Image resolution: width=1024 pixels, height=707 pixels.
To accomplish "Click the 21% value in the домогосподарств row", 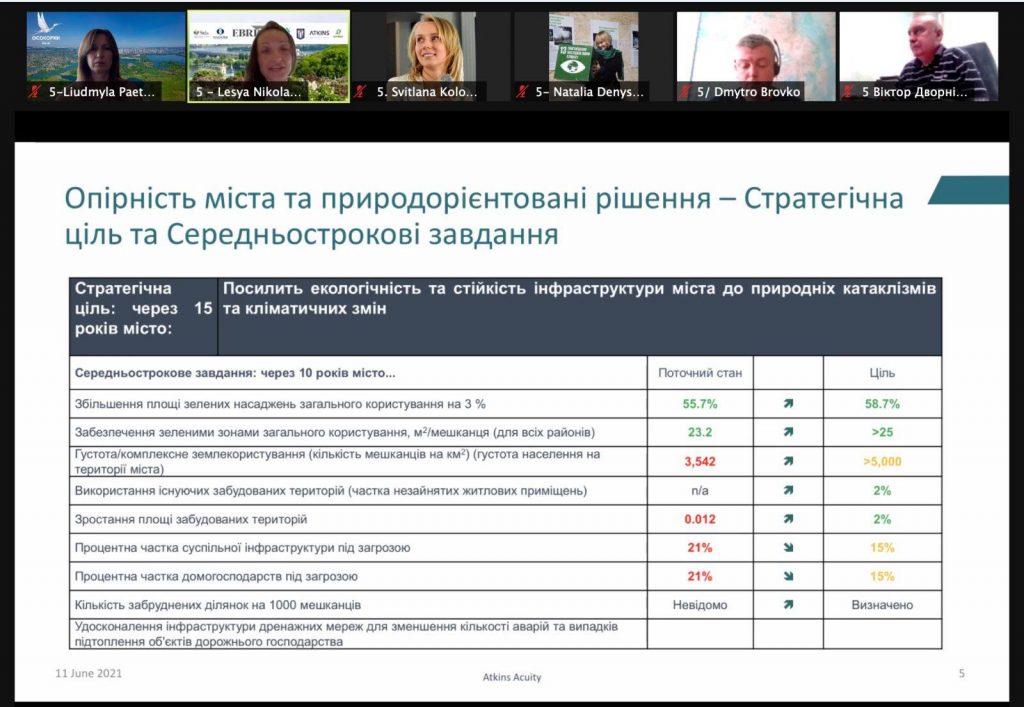I will click(700, 576).
